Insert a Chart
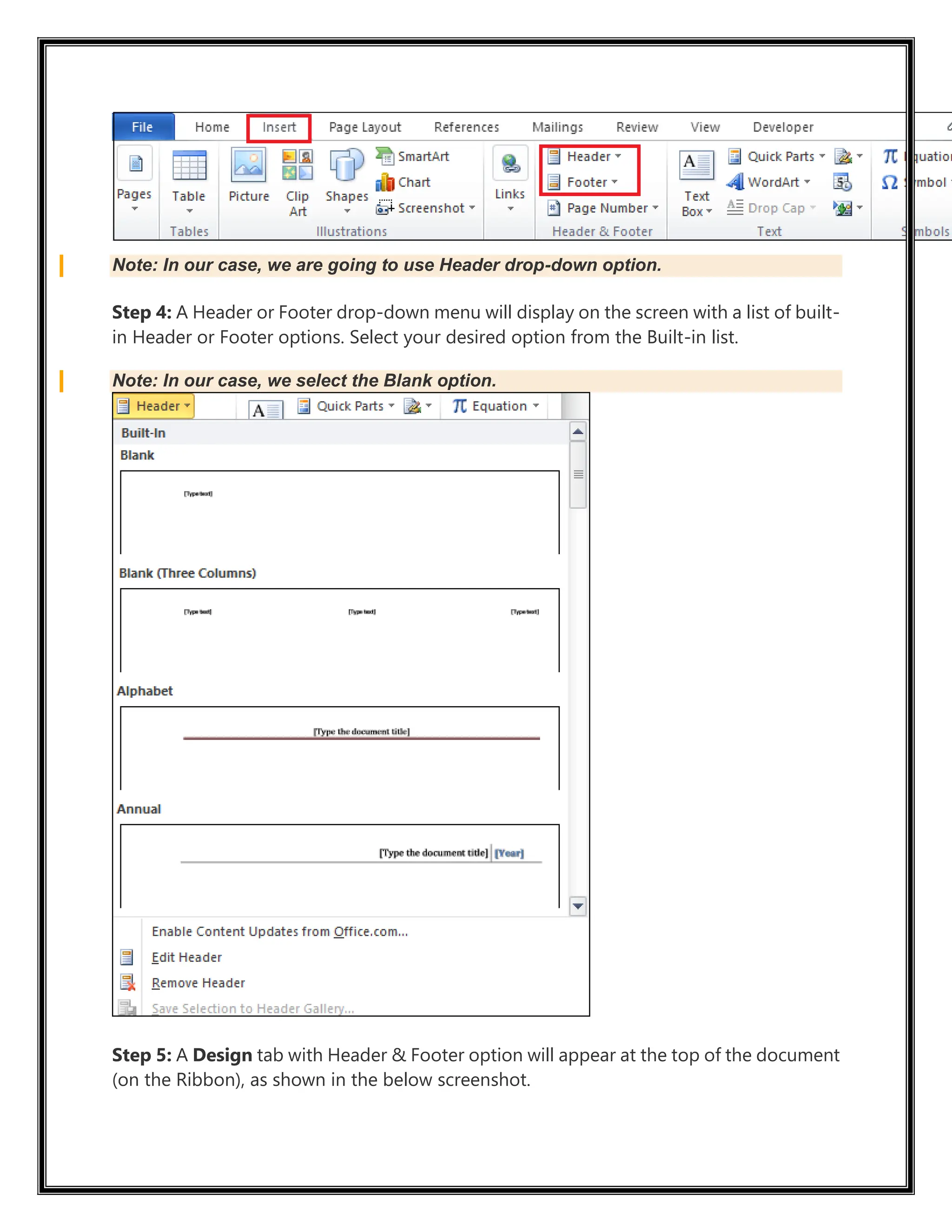Viewport: 952px width, 1232px height. click(403, 182)
